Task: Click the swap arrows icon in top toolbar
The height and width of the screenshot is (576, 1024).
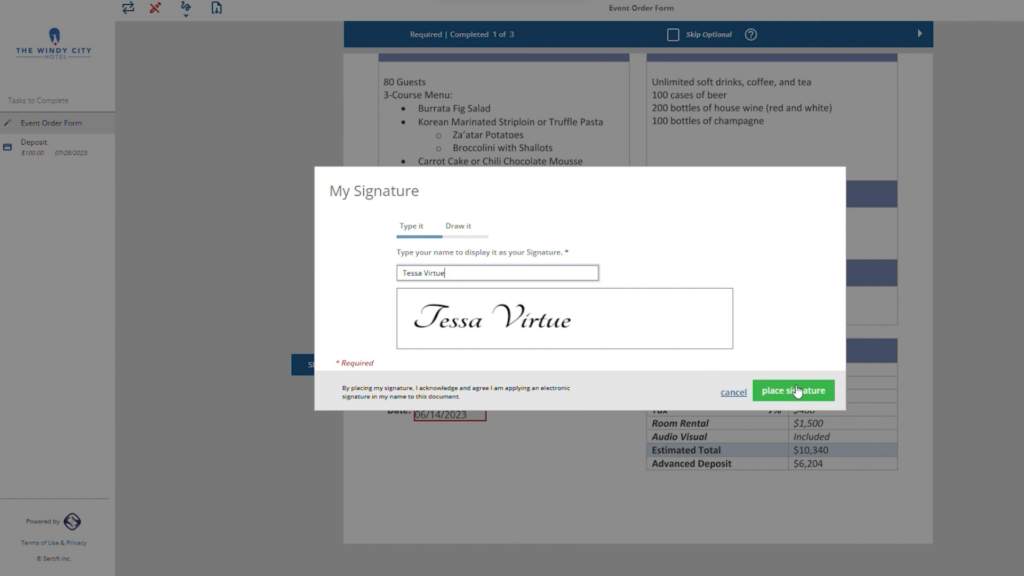Action: coord(128,8)
